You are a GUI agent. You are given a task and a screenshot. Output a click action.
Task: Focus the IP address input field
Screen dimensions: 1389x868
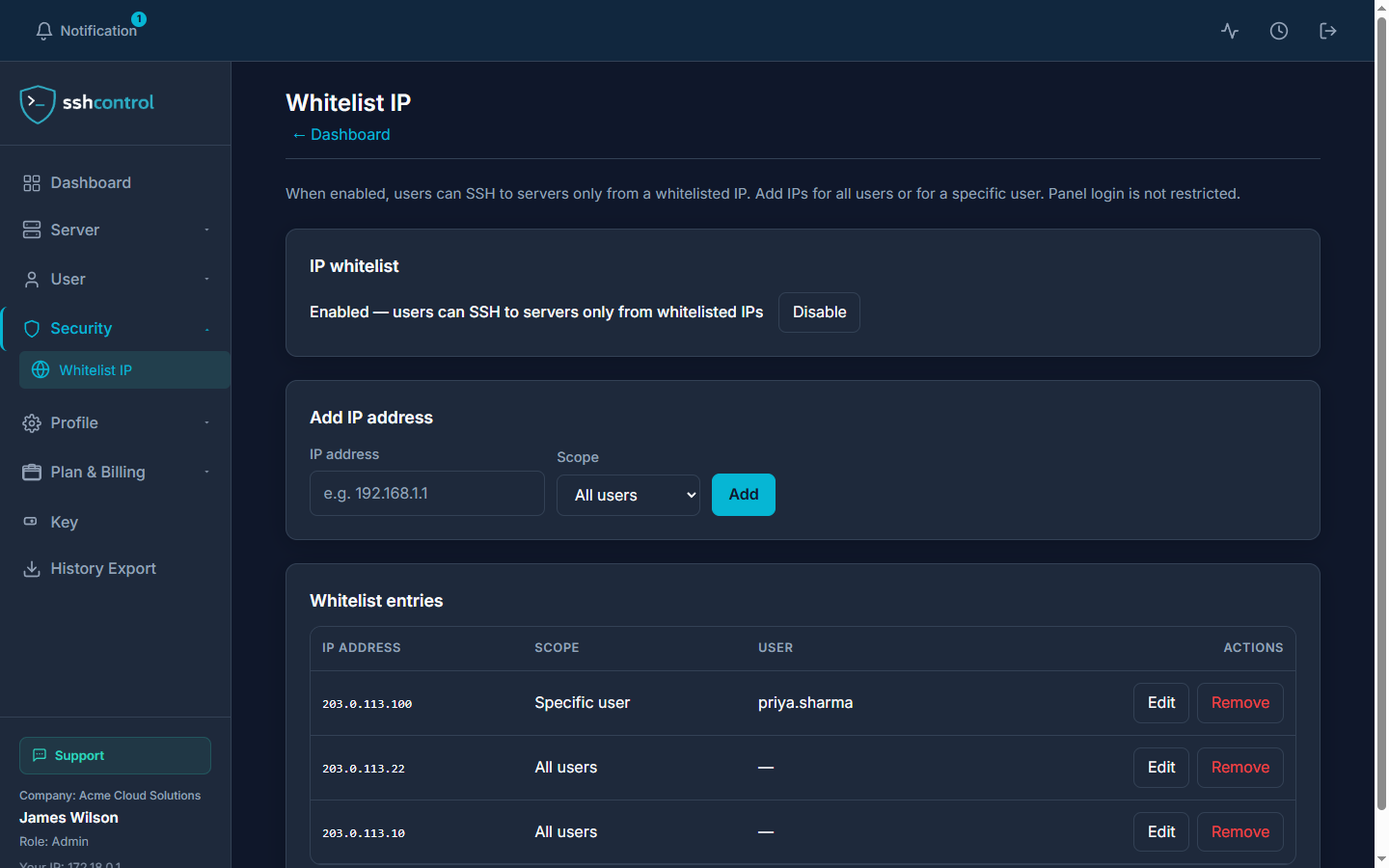tap(427, 493)
